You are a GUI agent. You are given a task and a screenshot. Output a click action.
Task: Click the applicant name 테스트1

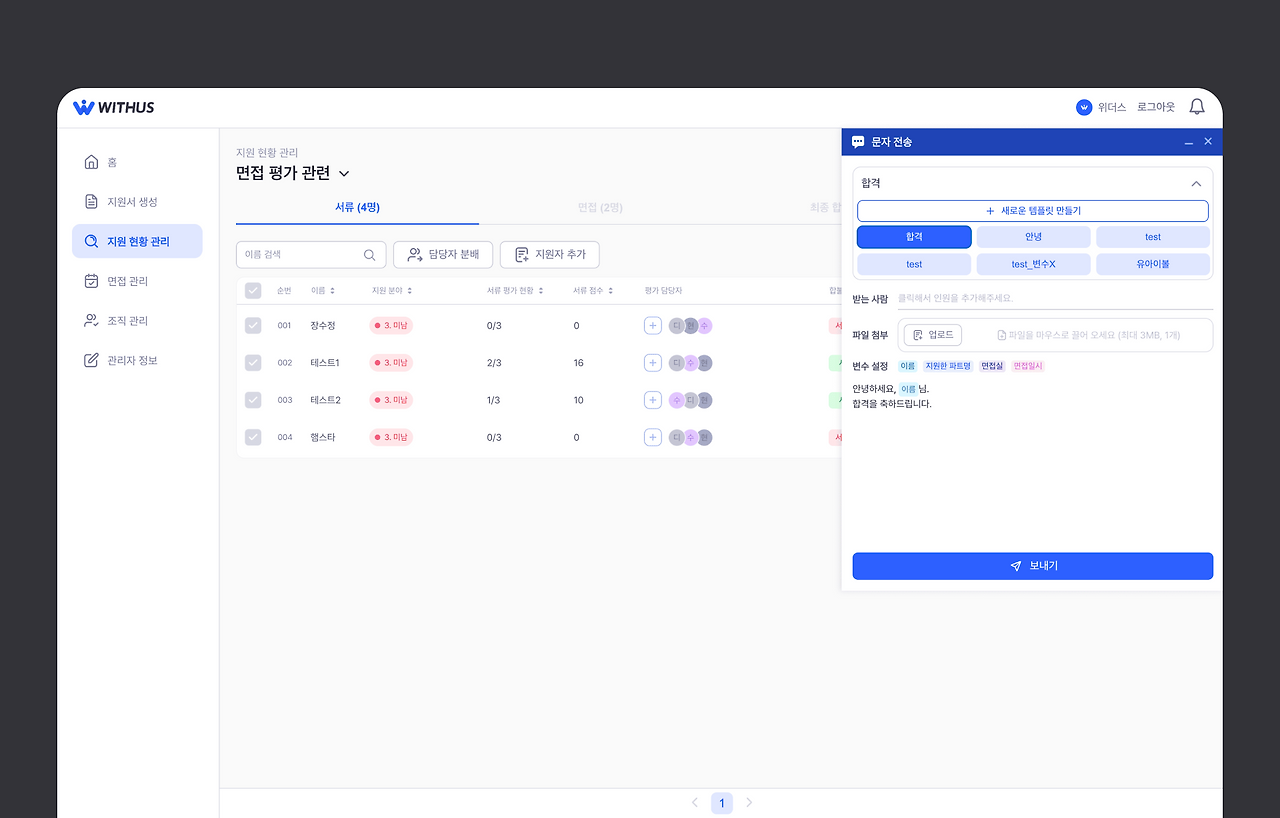click(x=325, y=363)
